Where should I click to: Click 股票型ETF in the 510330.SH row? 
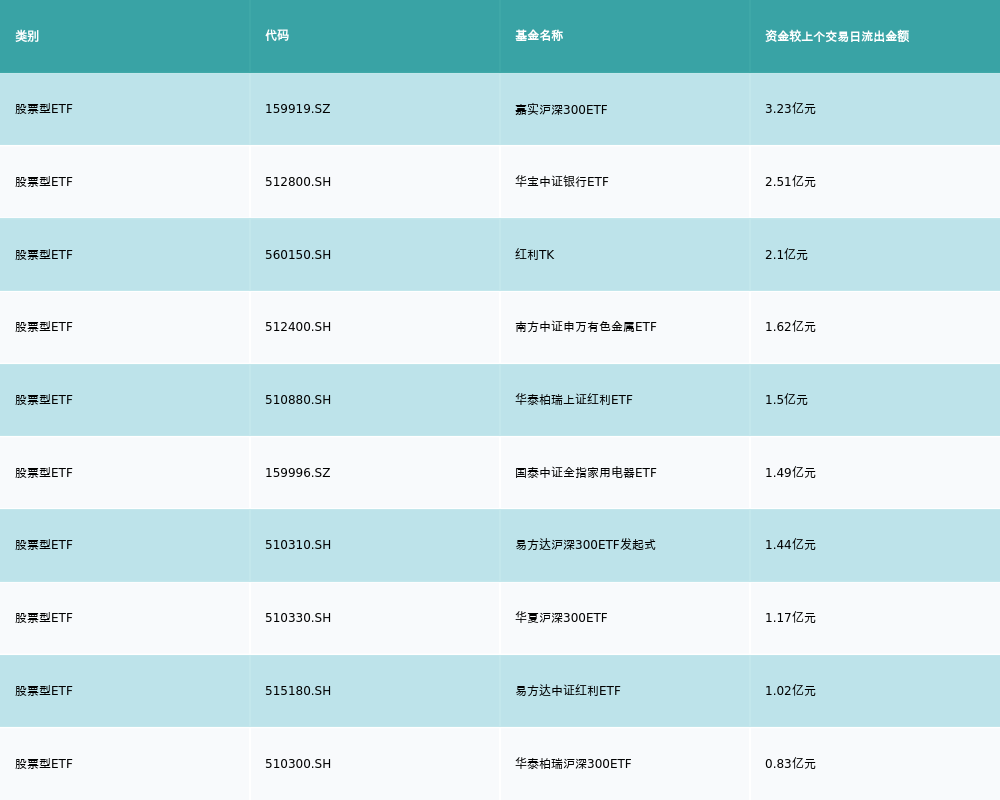click(x=44, y=618)
